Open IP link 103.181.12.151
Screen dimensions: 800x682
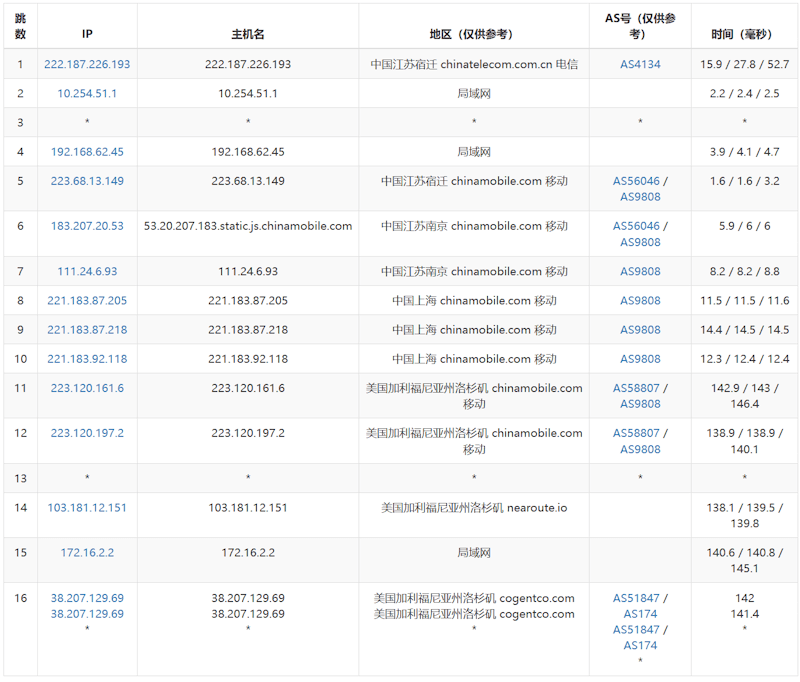(87, 508)
